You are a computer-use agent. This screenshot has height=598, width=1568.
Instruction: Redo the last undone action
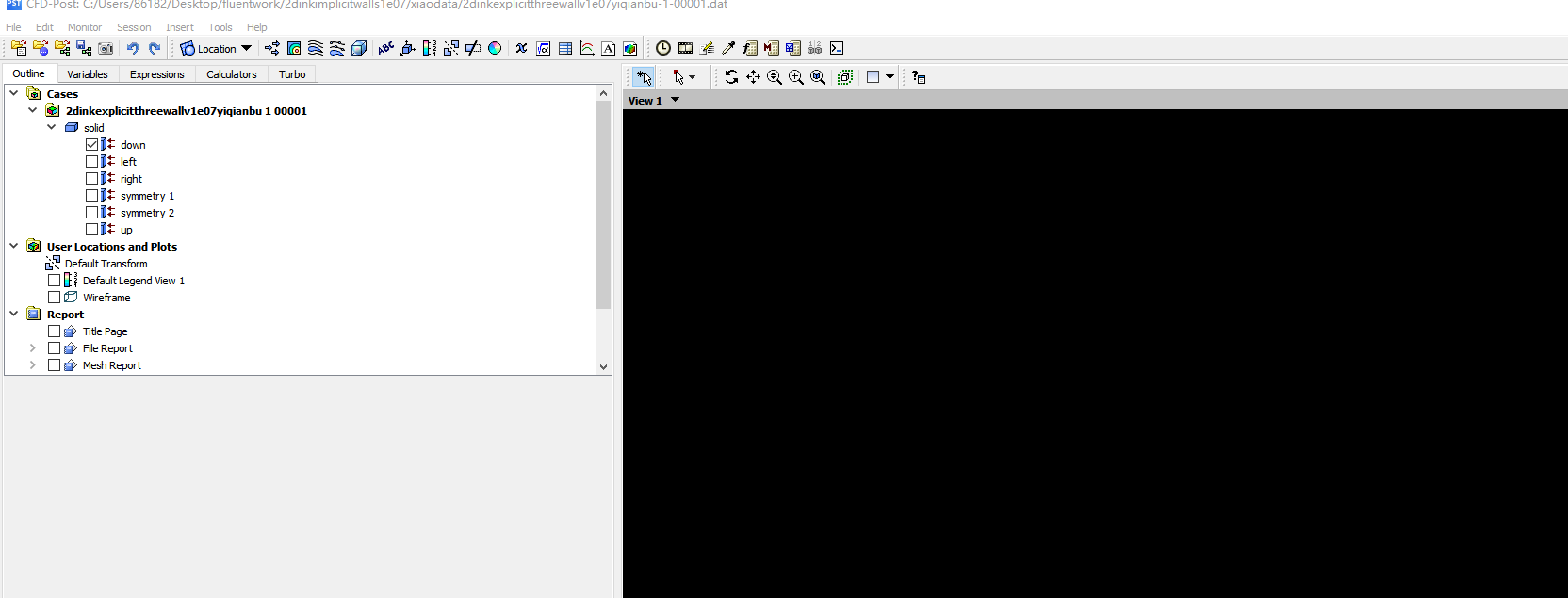coord(155,48)
